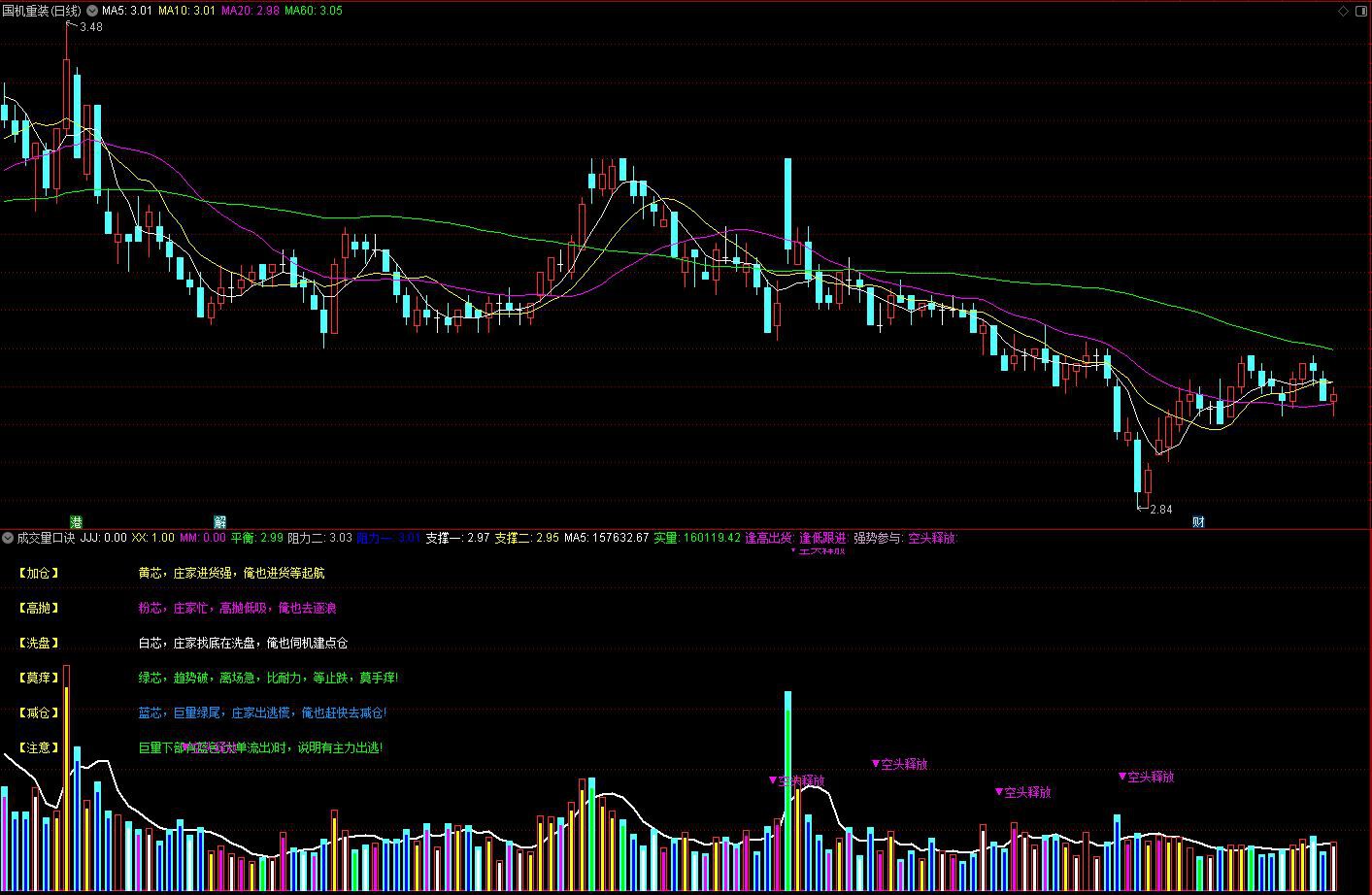The height and width of the screenshot is (895, 1372).
Task: Click the 港 marker below the chart
Action: click(x=76, y=522)
